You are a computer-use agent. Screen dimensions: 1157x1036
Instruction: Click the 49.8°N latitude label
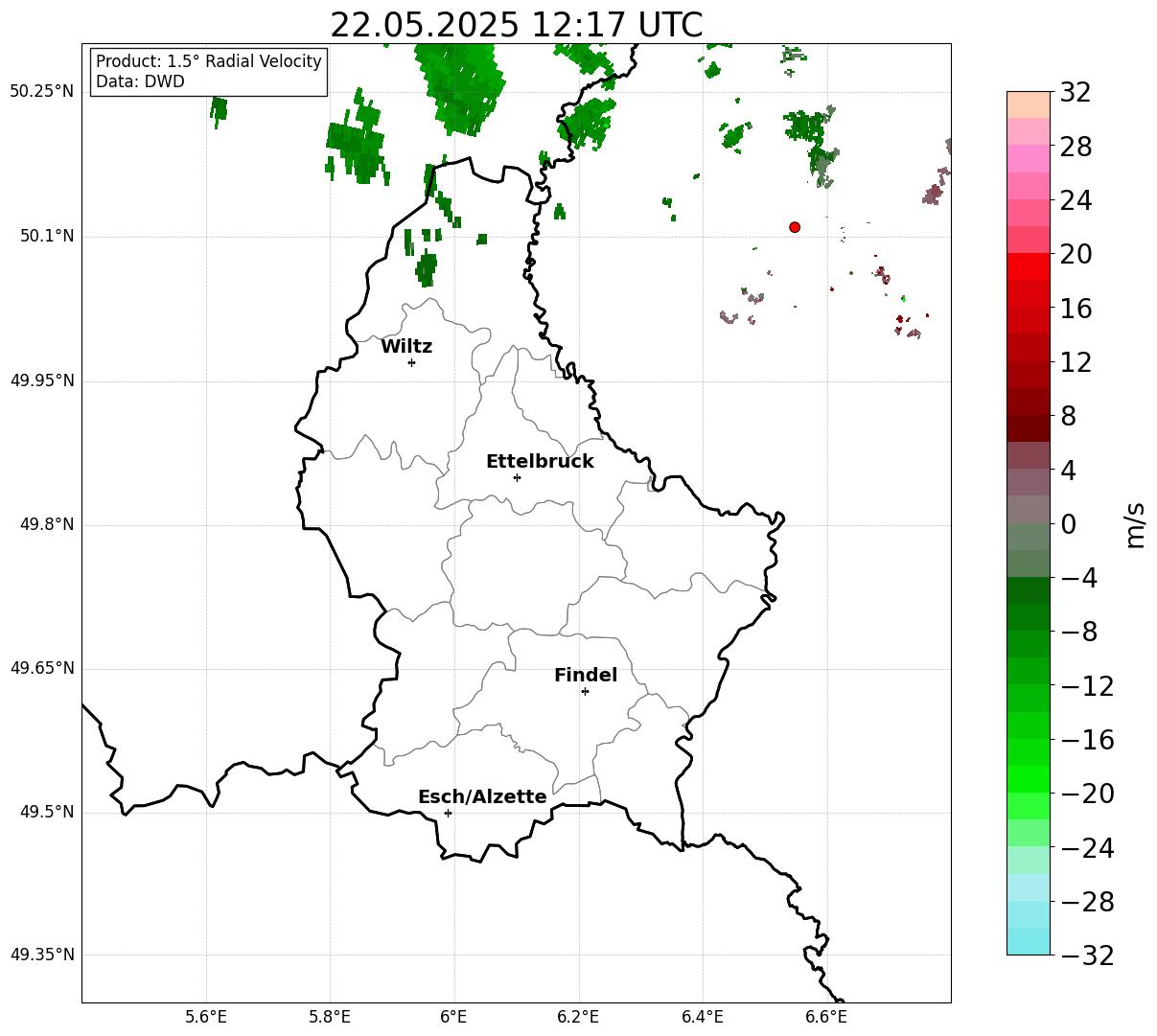pyautogui.click(x=47, y=525)
